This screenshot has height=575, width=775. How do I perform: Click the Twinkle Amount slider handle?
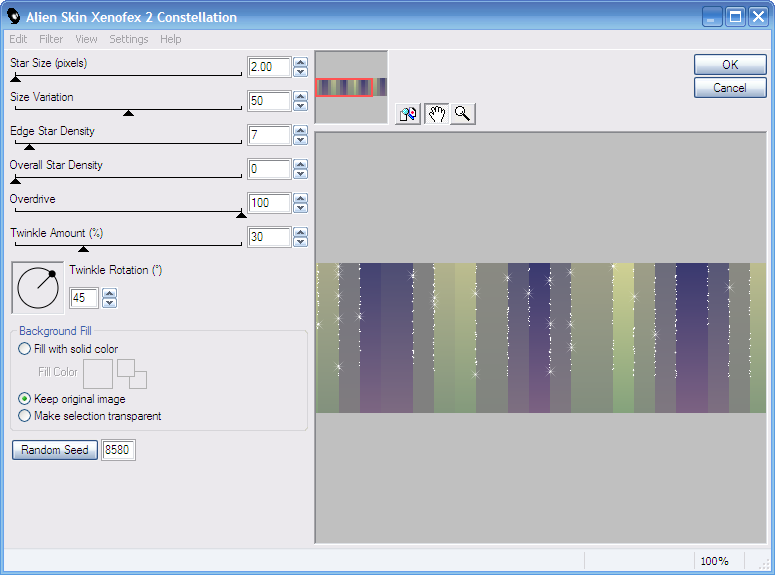point(84,249)
